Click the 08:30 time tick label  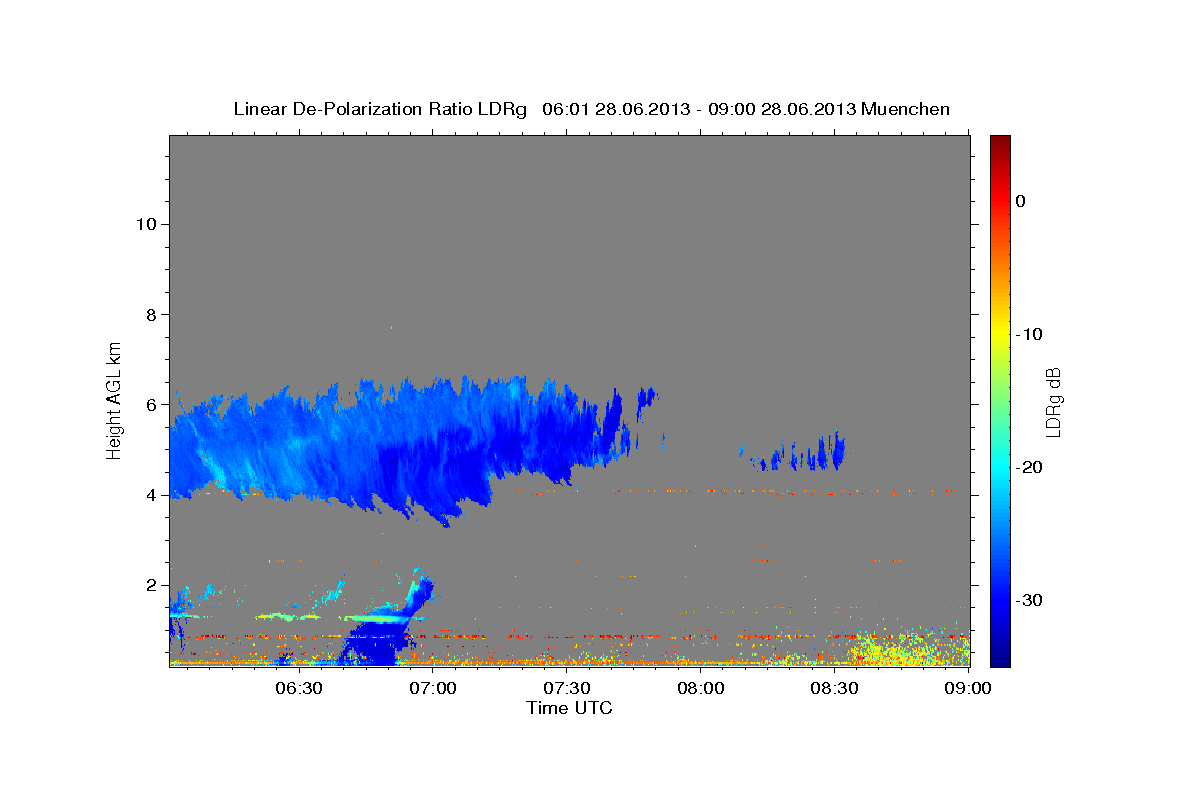(x=835, y=688)
